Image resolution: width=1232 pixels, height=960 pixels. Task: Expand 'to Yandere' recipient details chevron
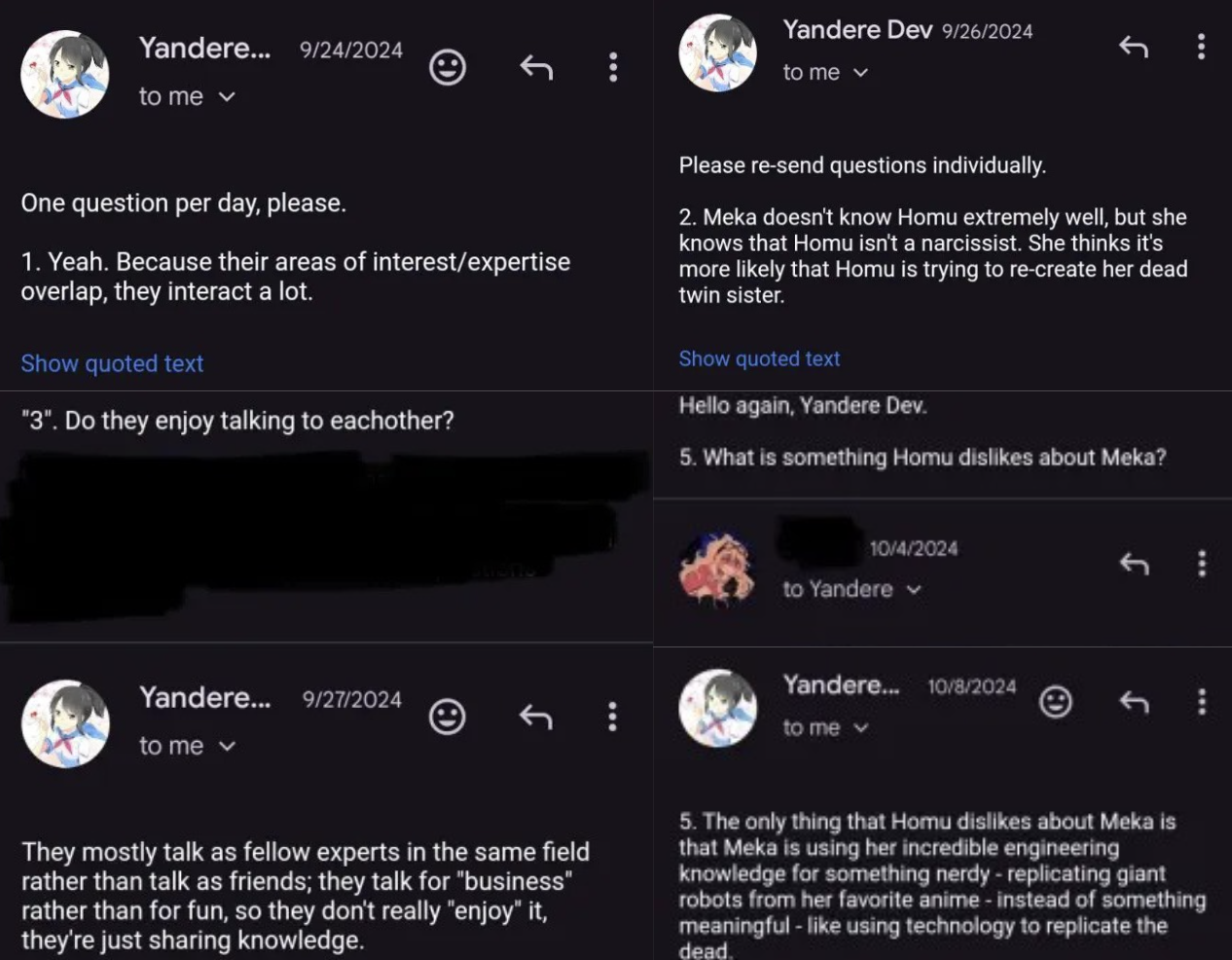point(914,589)
